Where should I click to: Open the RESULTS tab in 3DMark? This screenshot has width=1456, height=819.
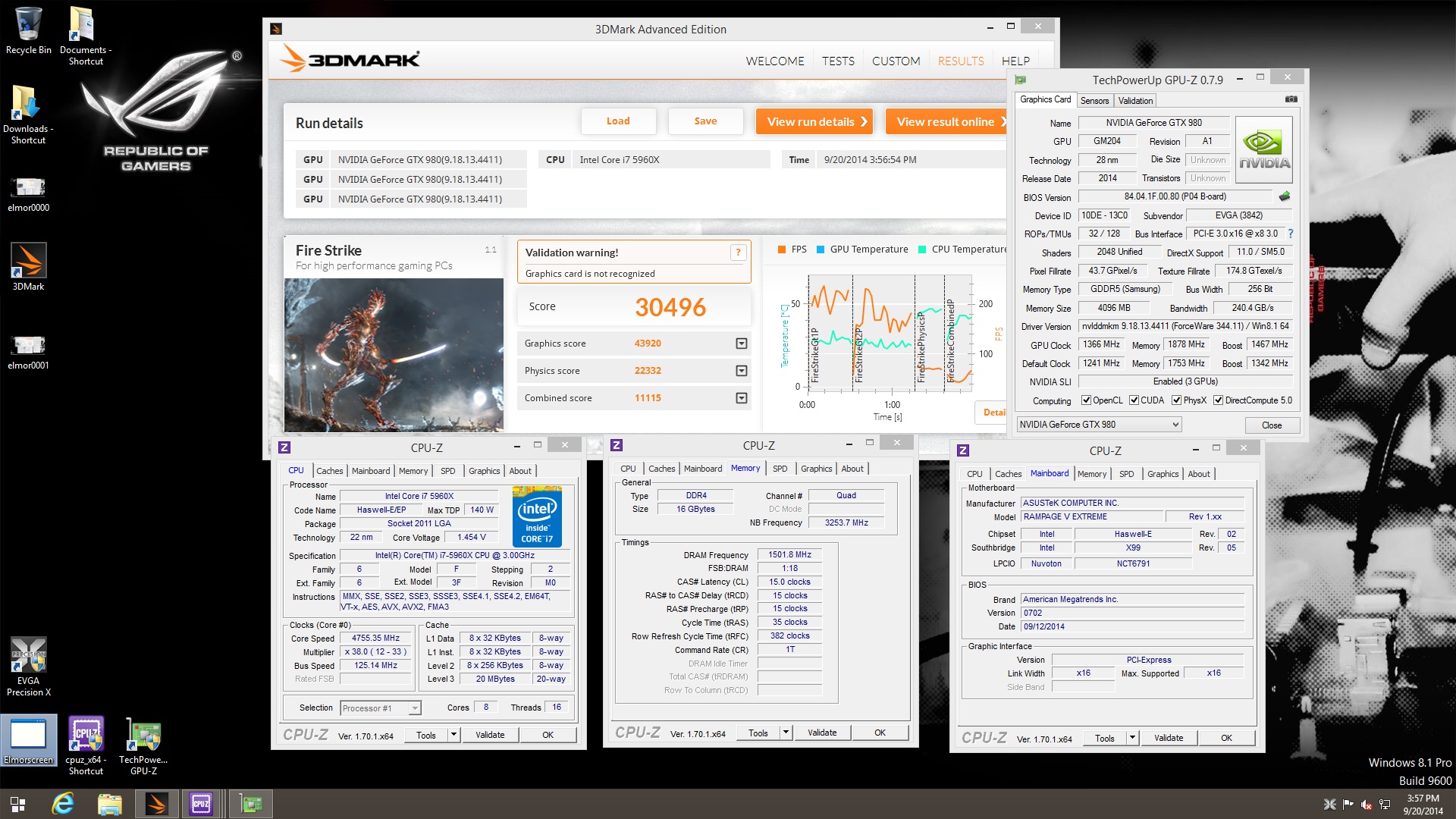point(961,61)
